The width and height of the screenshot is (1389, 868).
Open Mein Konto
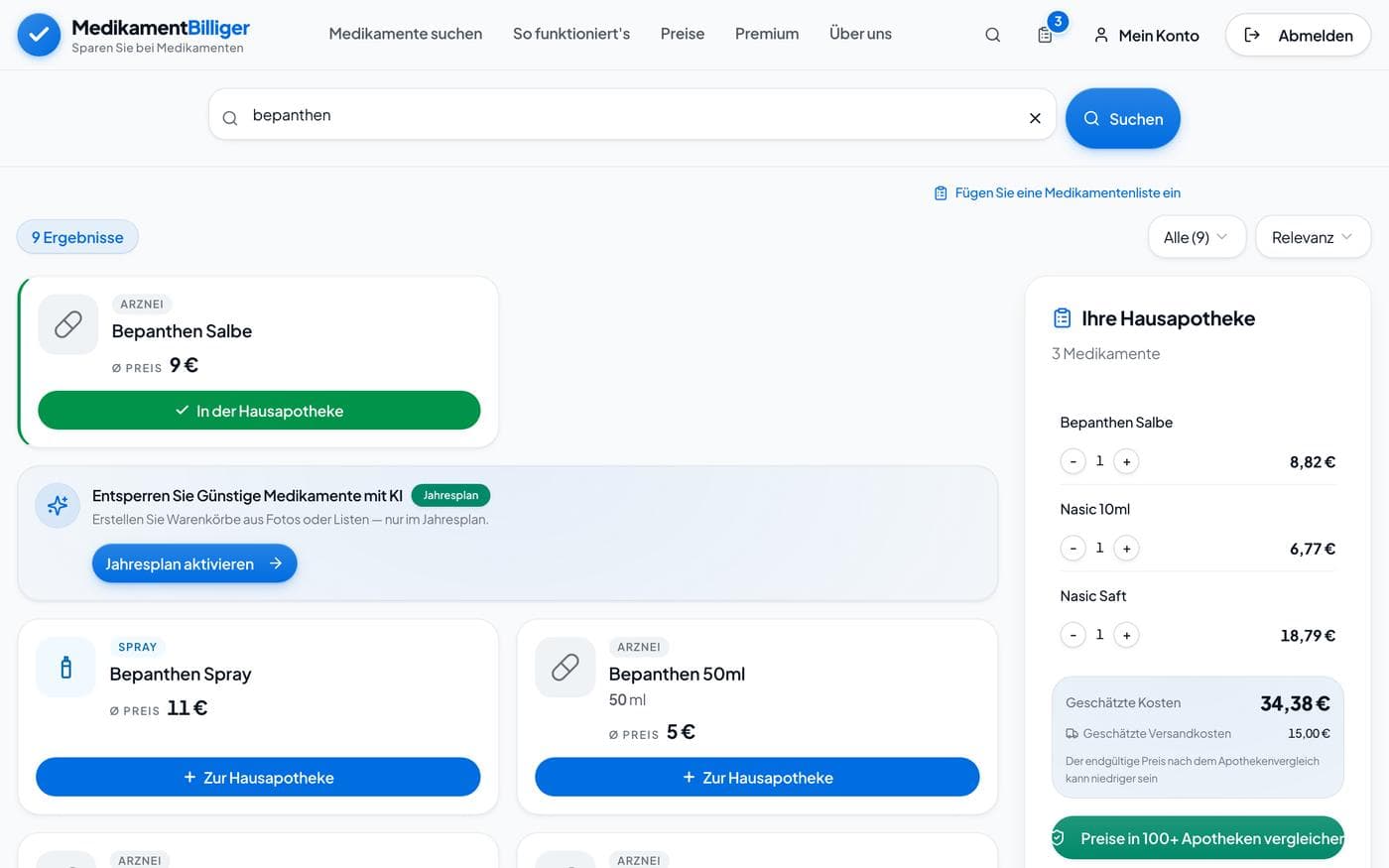(x=1146, y=35)
